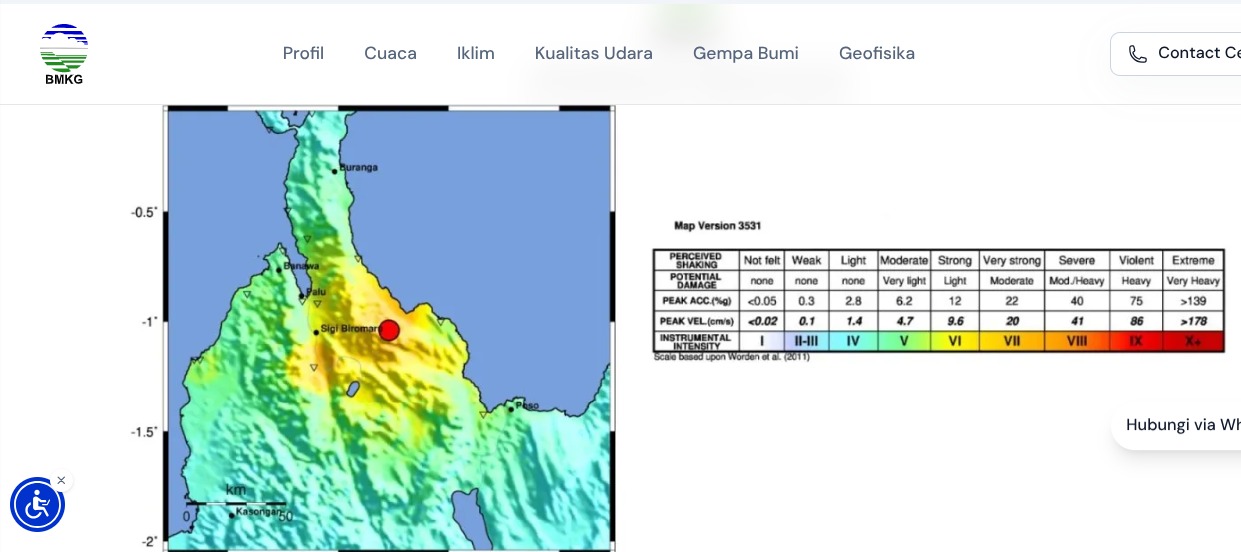Image resolution: width=1241 pixels, height=552 pixels.
Task: Click the -1.5° latitude axis label
Action: (144, 432)
